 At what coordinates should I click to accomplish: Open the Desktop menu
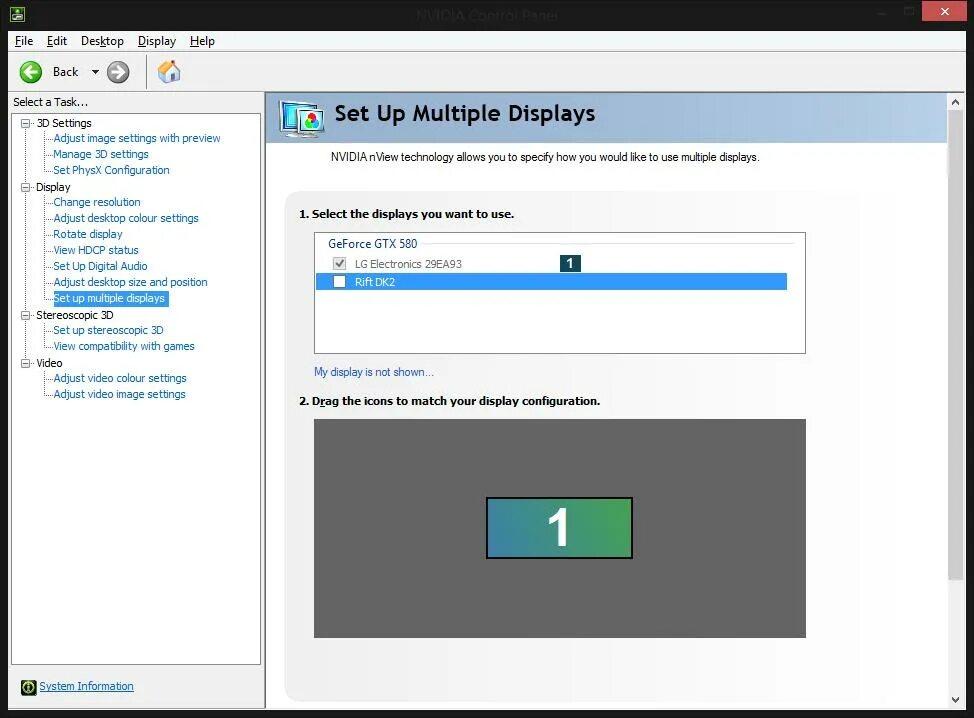point(102,41)
